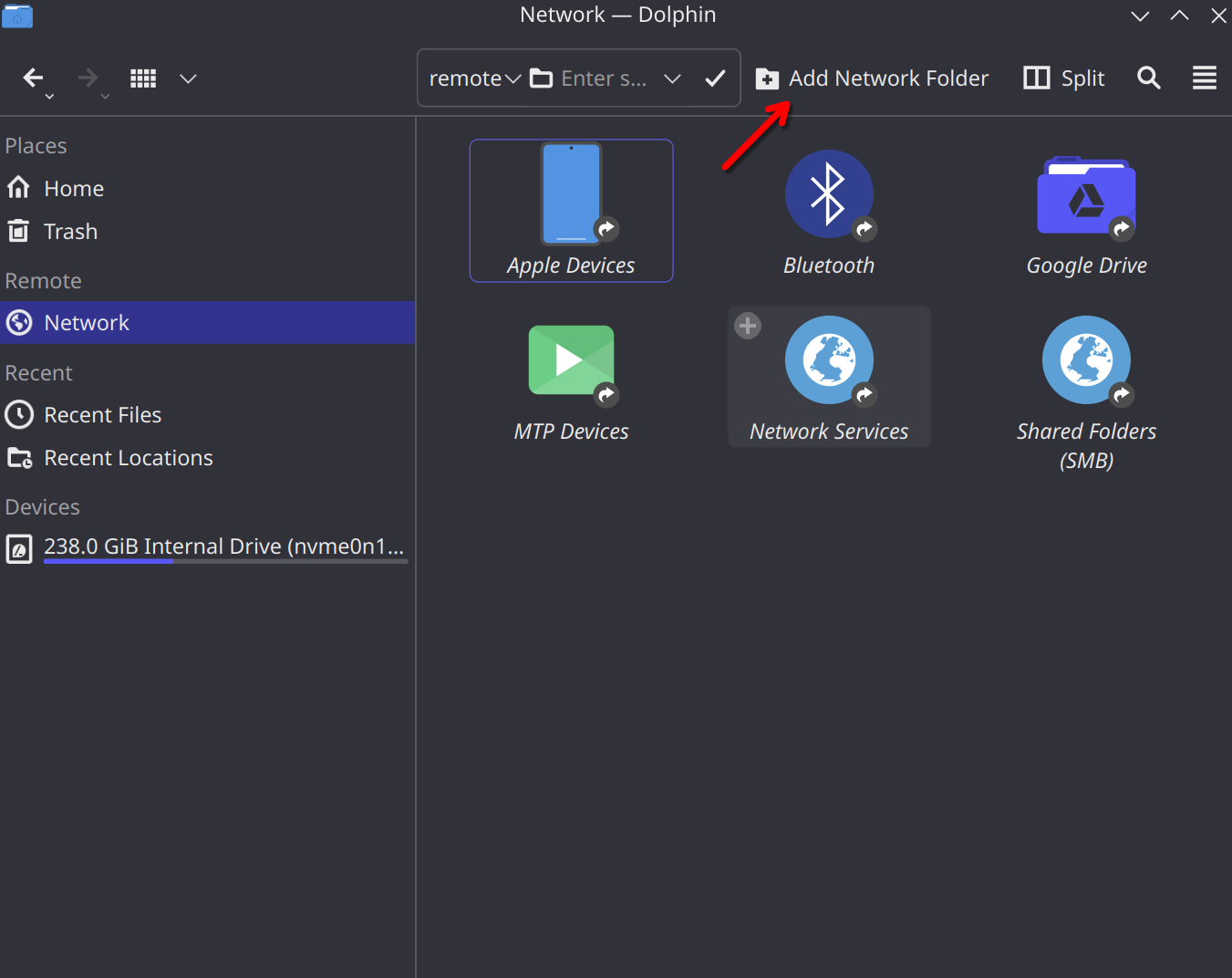Type in the Enter search location field
This screenshot has width=1232, height=978.
click(603, 78)
